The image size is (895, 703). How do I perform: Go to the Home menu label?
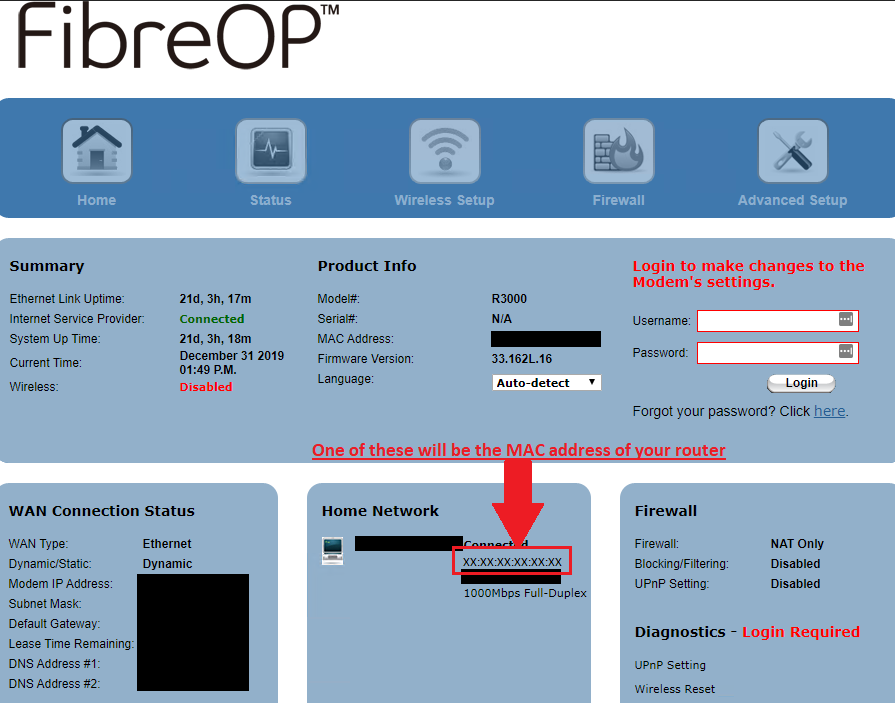pos(96,200)
